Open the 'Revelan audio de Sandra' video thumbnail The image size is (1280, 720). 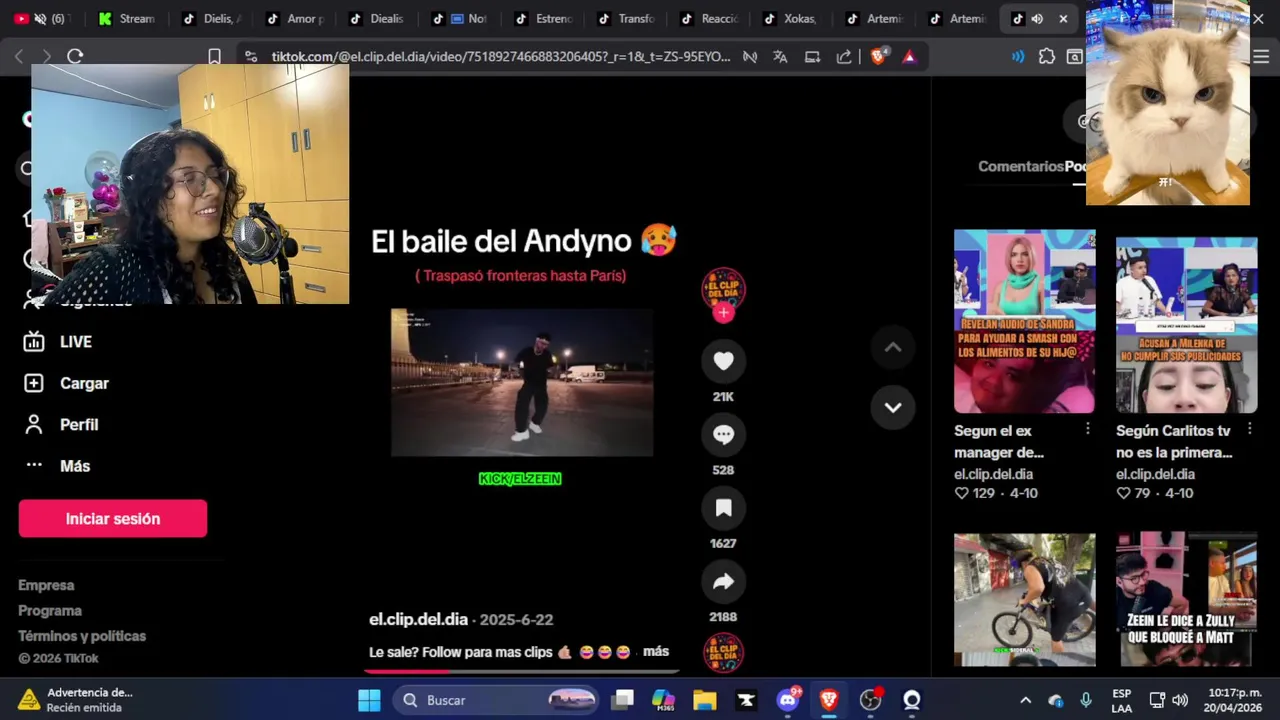pyautogui.click(x=1024, y=321)
